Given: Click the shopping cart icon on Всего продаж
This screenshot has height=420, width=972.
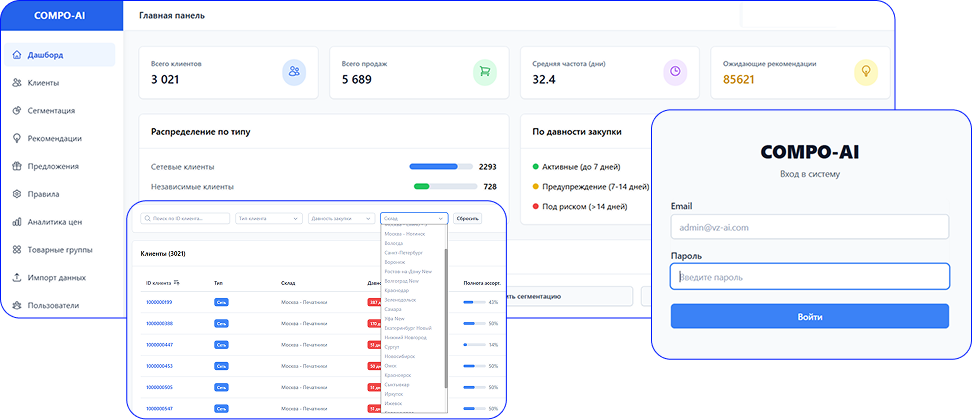Looking at the screenshot, I should click(x=484, y=72).
